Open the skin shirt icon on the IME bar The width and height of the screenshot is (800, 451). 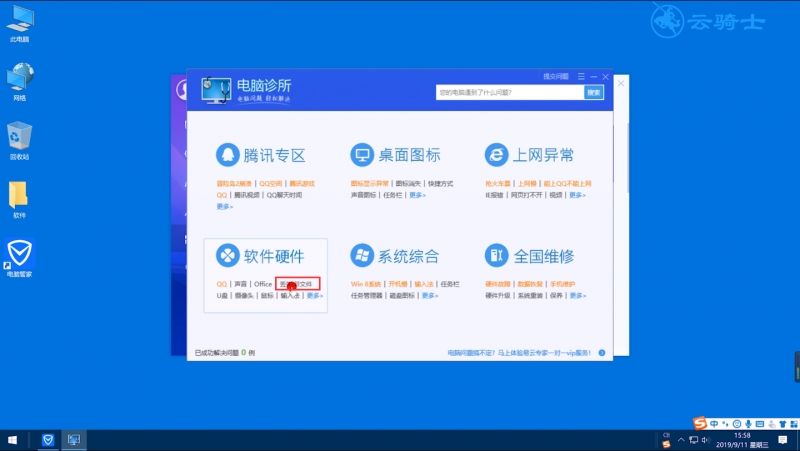[x=783, y=424]
